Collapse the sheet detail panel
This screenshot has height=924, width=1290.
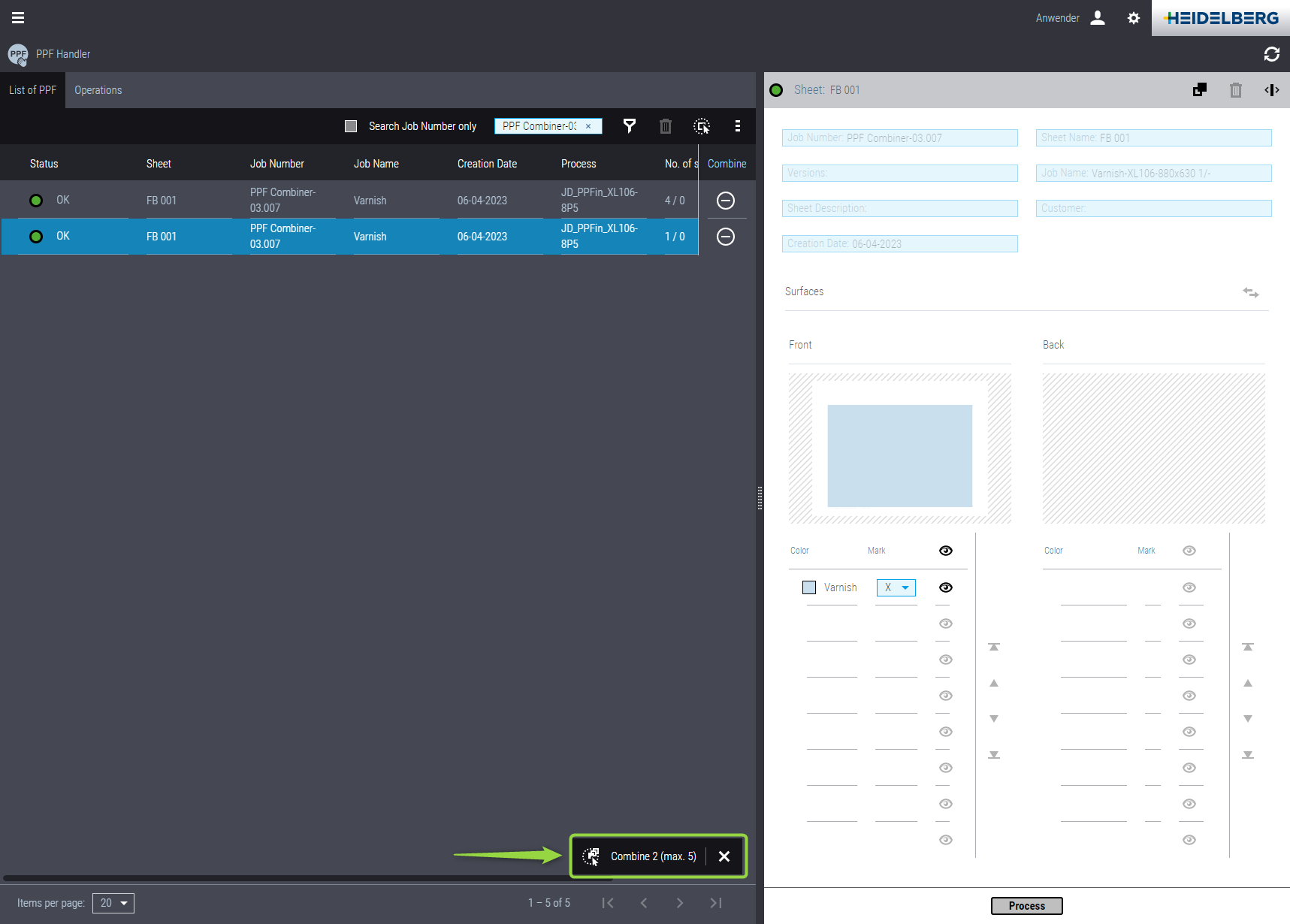1271,90
